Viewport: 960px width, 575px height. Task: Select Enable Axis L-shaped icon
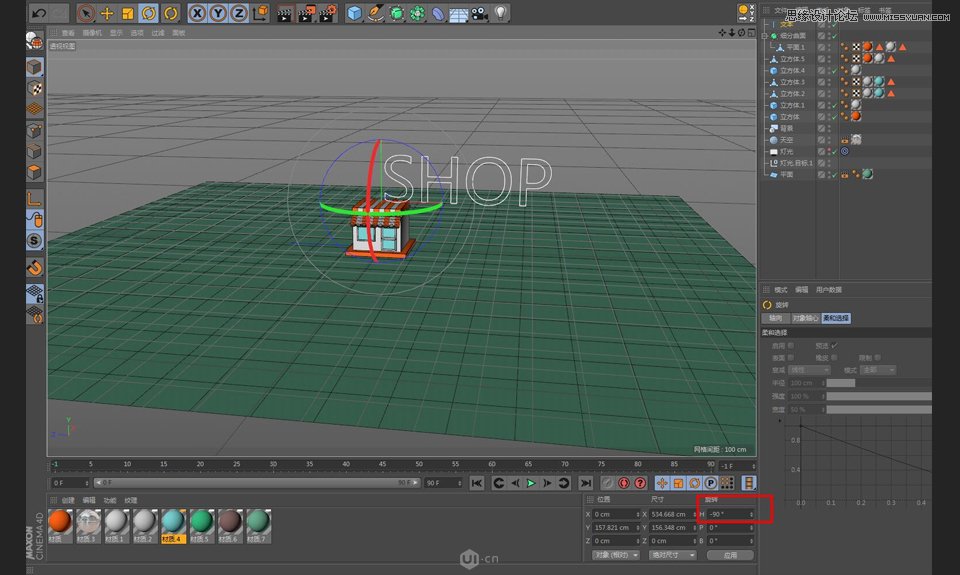35,198
